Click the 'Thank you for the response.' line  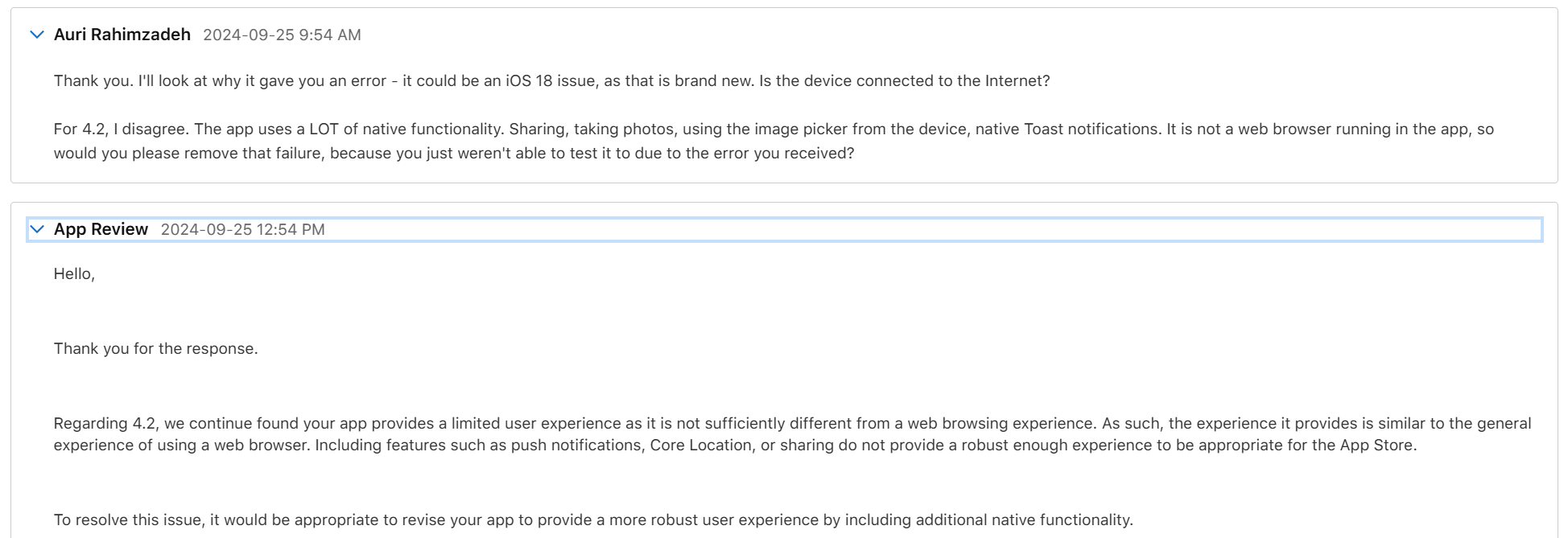[155, 349]
